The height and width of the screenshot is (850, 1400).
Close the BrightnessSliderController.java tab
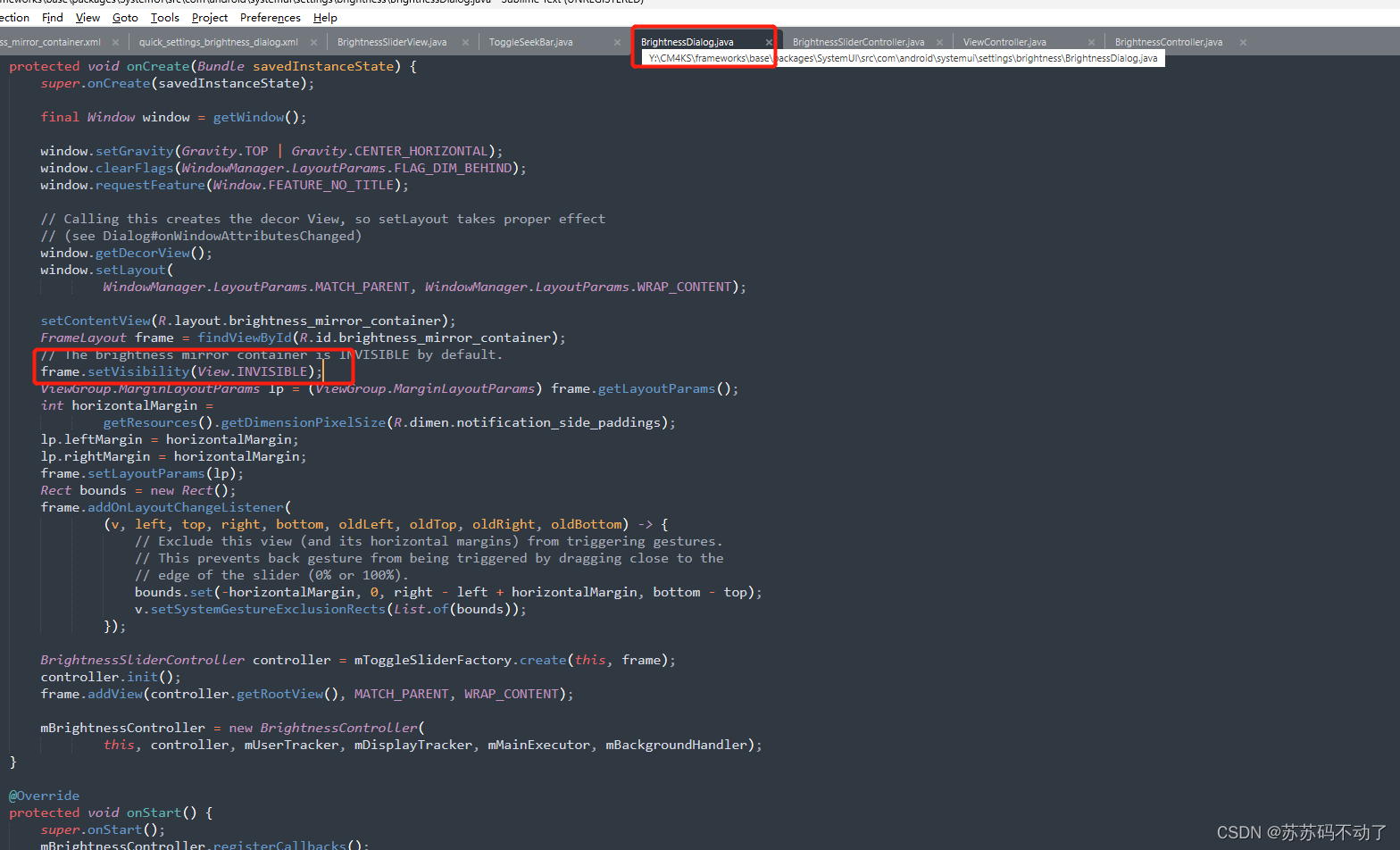[x=939, y=42]
